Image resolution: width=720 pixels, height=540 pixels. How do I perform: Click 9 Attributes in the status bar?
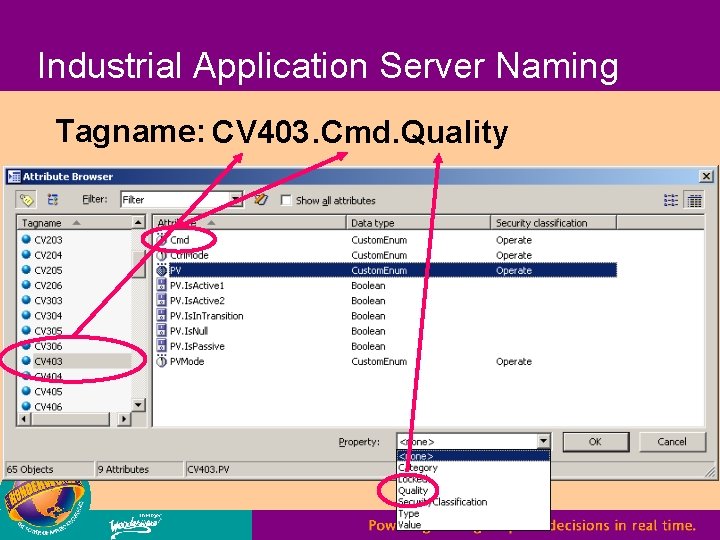[x=124, y=469]
